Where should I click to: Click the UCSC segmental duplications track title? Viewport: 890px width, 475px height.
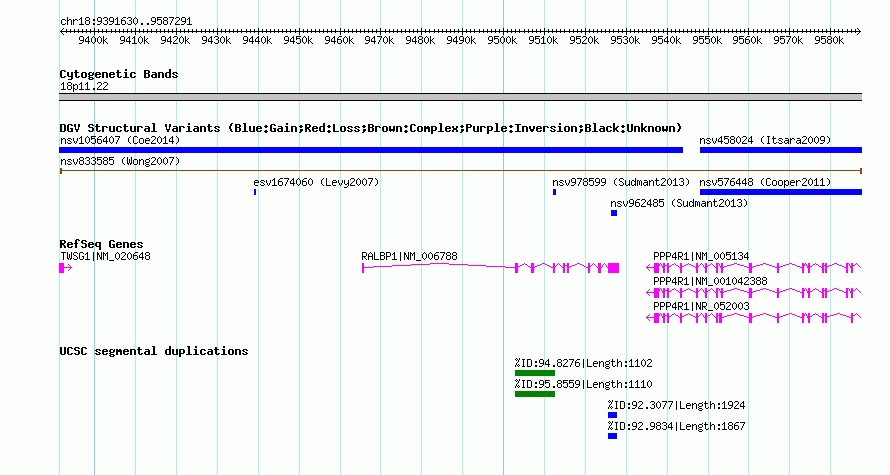pyautogui.click(x=154, y=351)
